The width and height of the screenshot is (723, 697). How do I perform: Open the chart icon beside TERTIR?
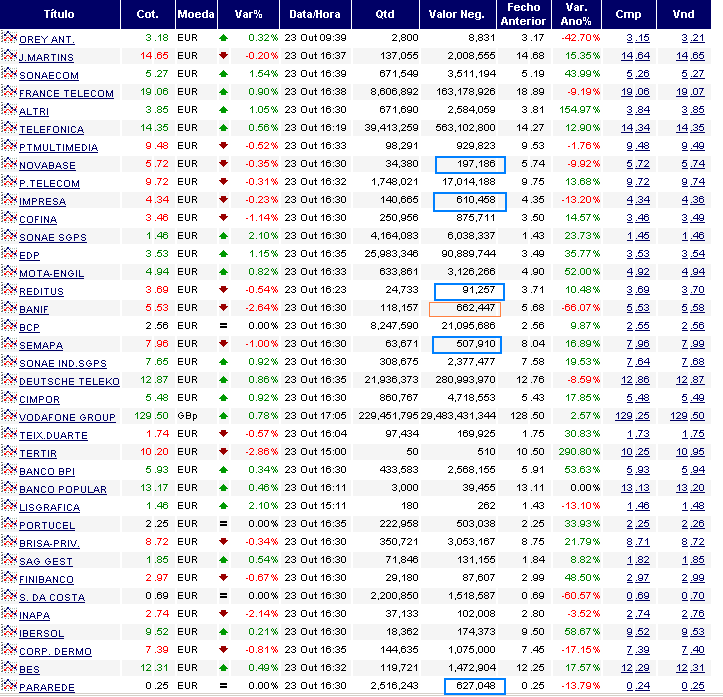pos(9,451)
